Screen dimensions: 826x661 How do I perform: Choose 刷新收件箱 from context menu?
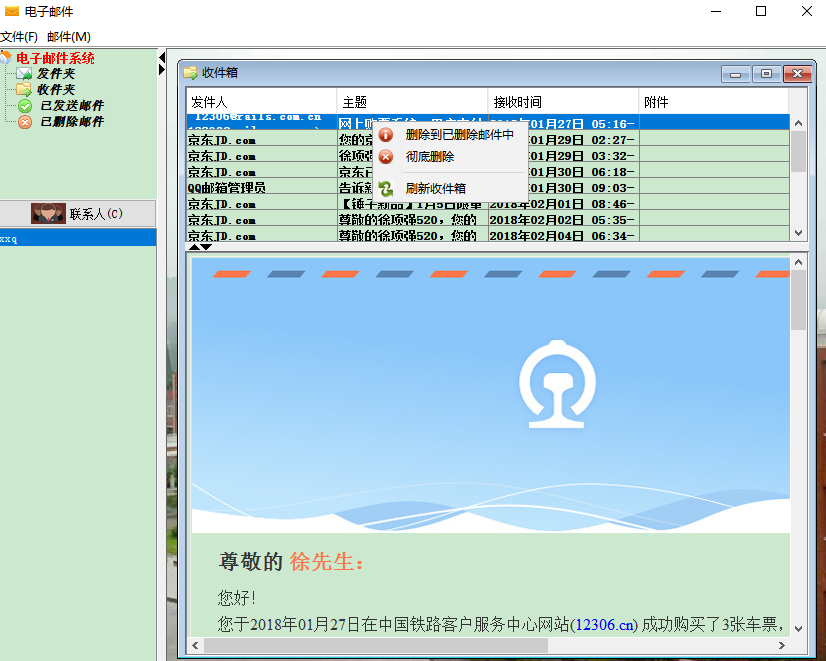450,188
